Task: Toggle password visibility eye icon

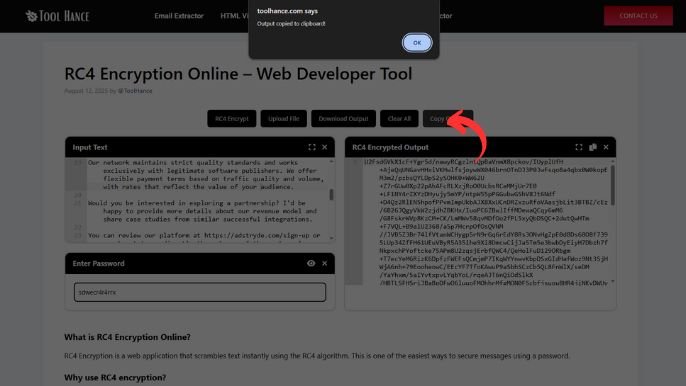Action: [x=311, y=263]
